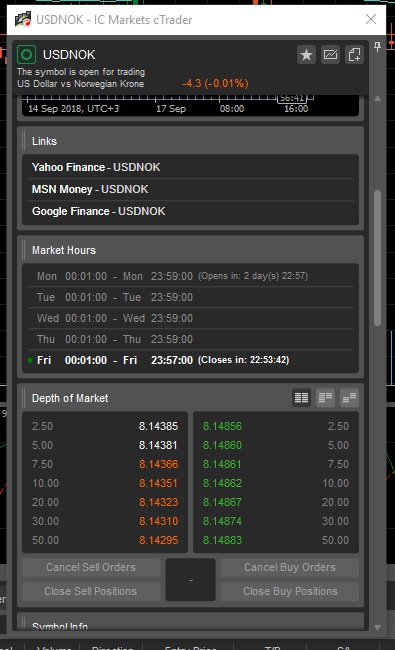Click the panel scroll down arrow
This screenshot has width=395, height=650.
377,628
